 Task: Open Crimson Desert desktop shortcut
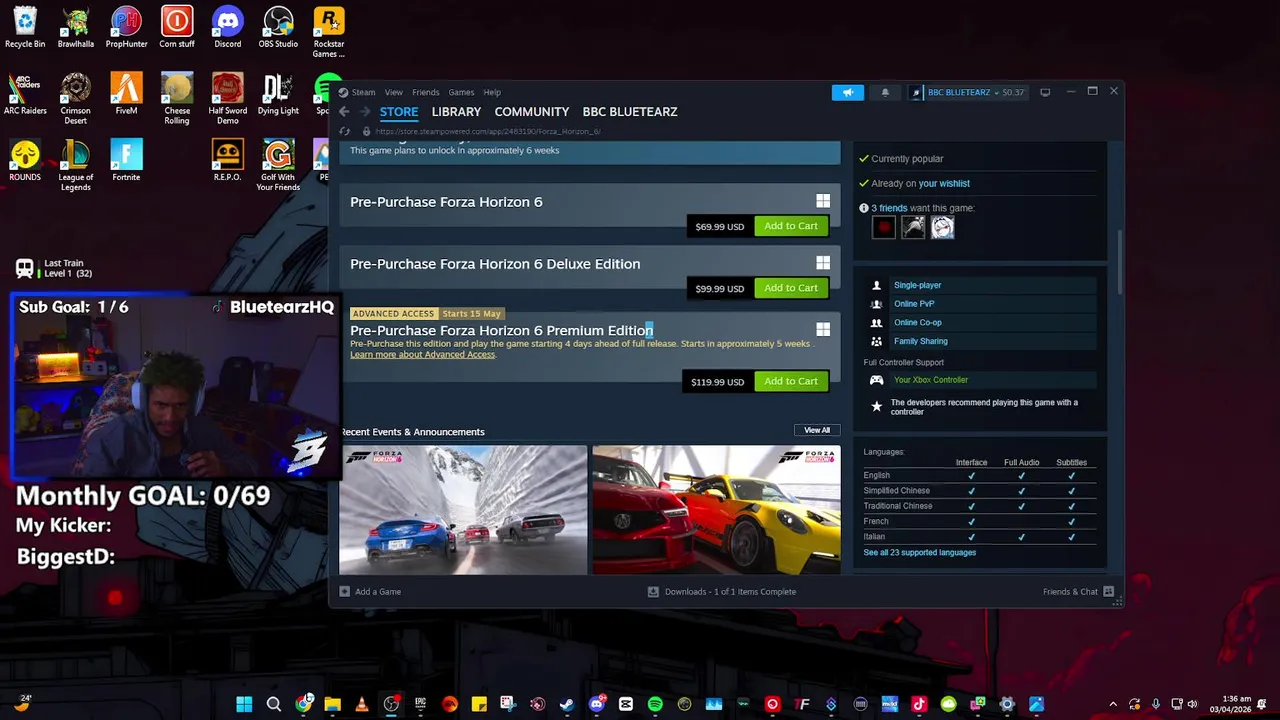pos(76,99)
